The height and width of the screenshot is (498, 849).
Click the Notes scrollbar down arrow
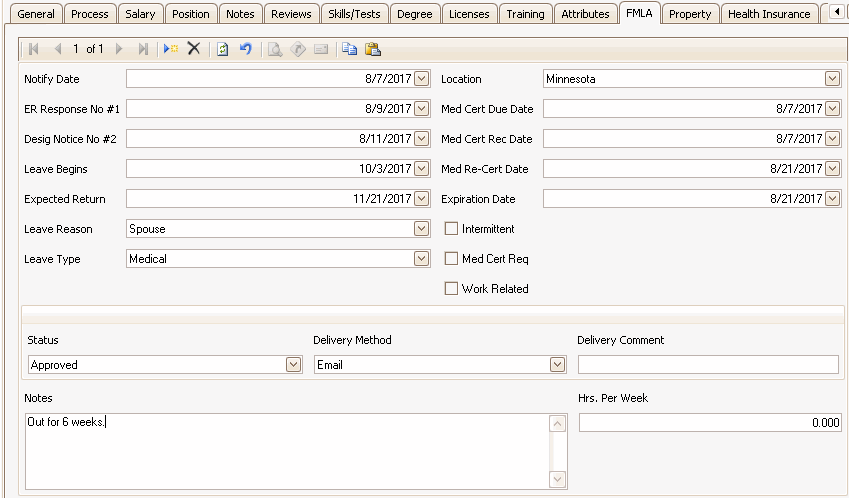pos(558,479)
